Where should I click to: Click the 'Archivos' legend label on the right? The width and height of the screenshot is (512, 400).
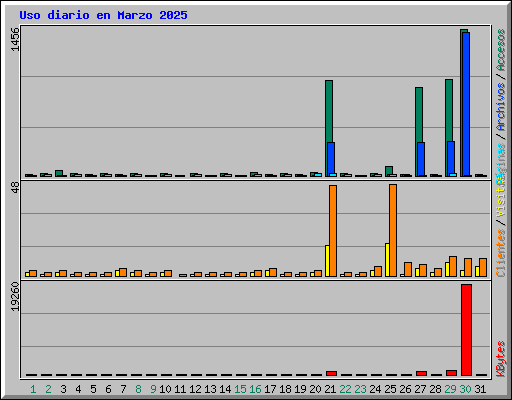(x=501, y=107)
